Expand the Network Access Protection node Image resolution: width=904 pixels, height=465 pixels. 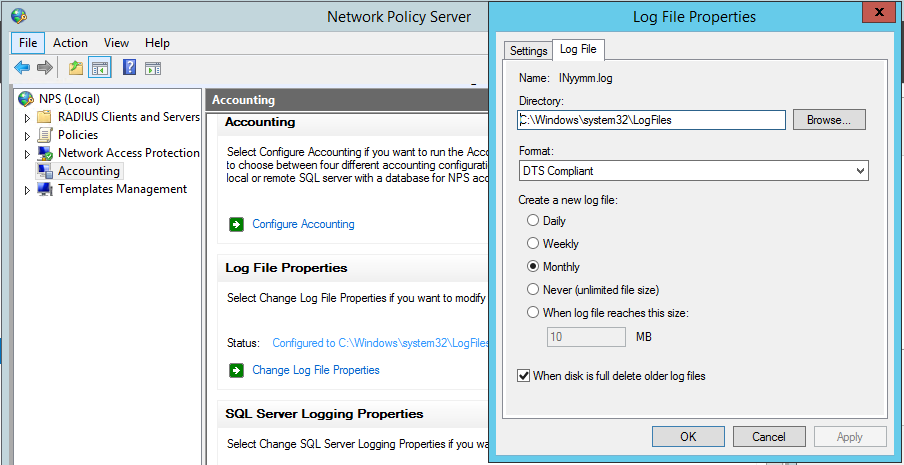(x=27, y=154)
